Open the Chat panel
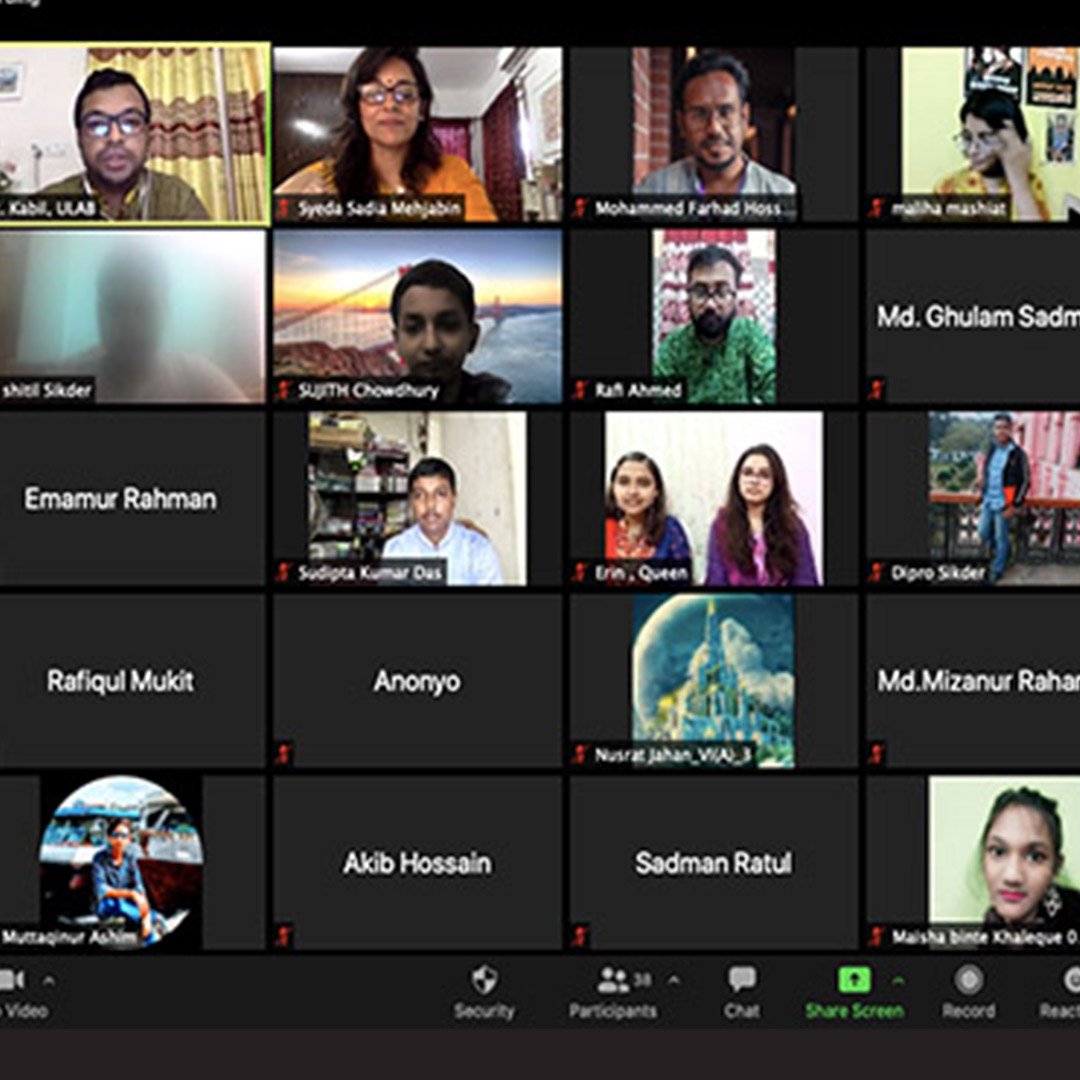This screenshot has width=1080, height=1080. [742, 993]
